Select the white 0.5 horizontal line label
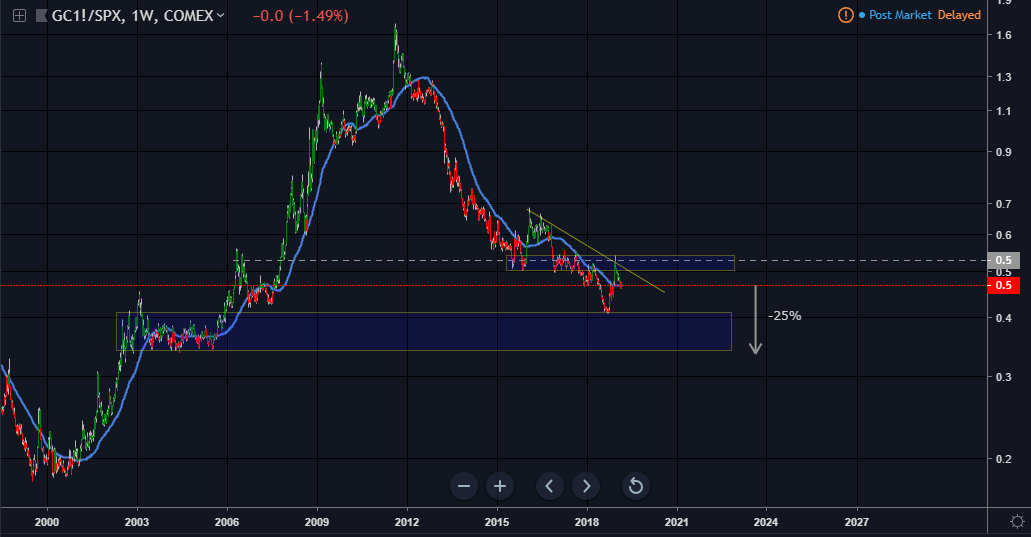1031x537 pixels. coord(1002,260)
